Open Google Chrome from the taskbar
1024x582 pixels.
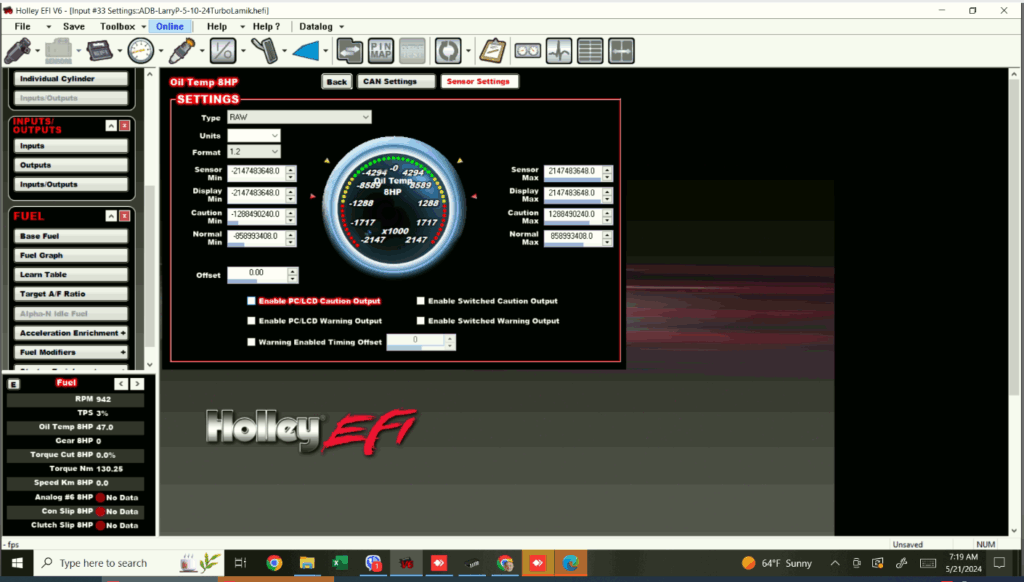point(274,563)
